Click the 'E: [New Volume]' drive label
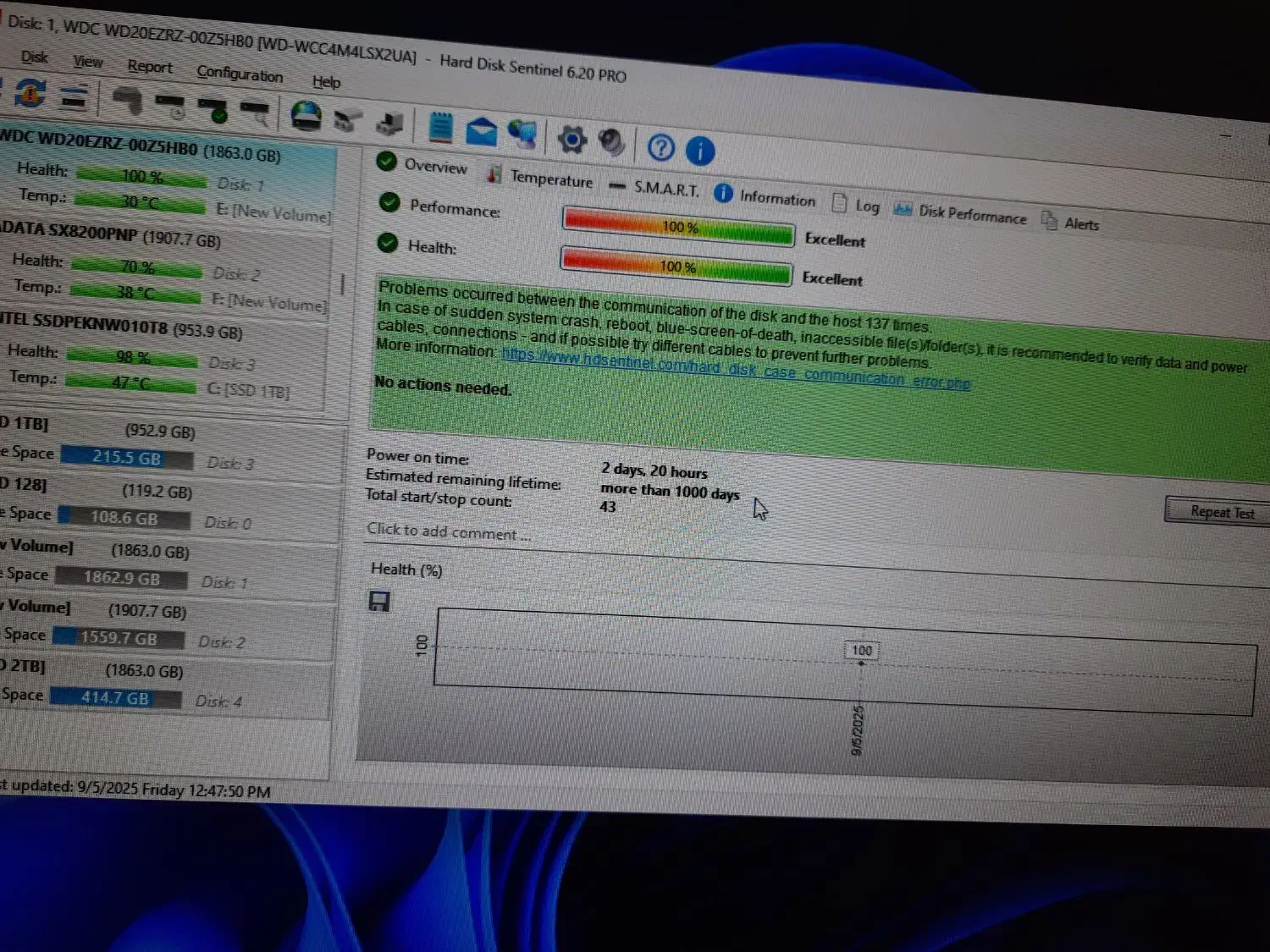 click(273, 212)
